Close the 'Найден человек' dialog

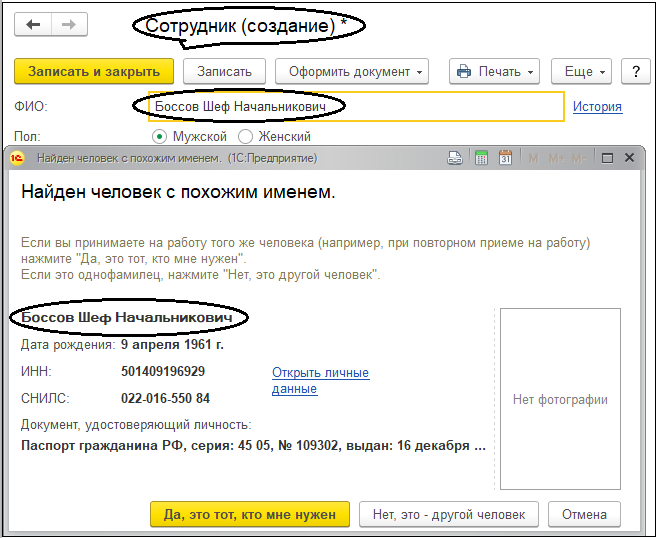click(629, 158)
